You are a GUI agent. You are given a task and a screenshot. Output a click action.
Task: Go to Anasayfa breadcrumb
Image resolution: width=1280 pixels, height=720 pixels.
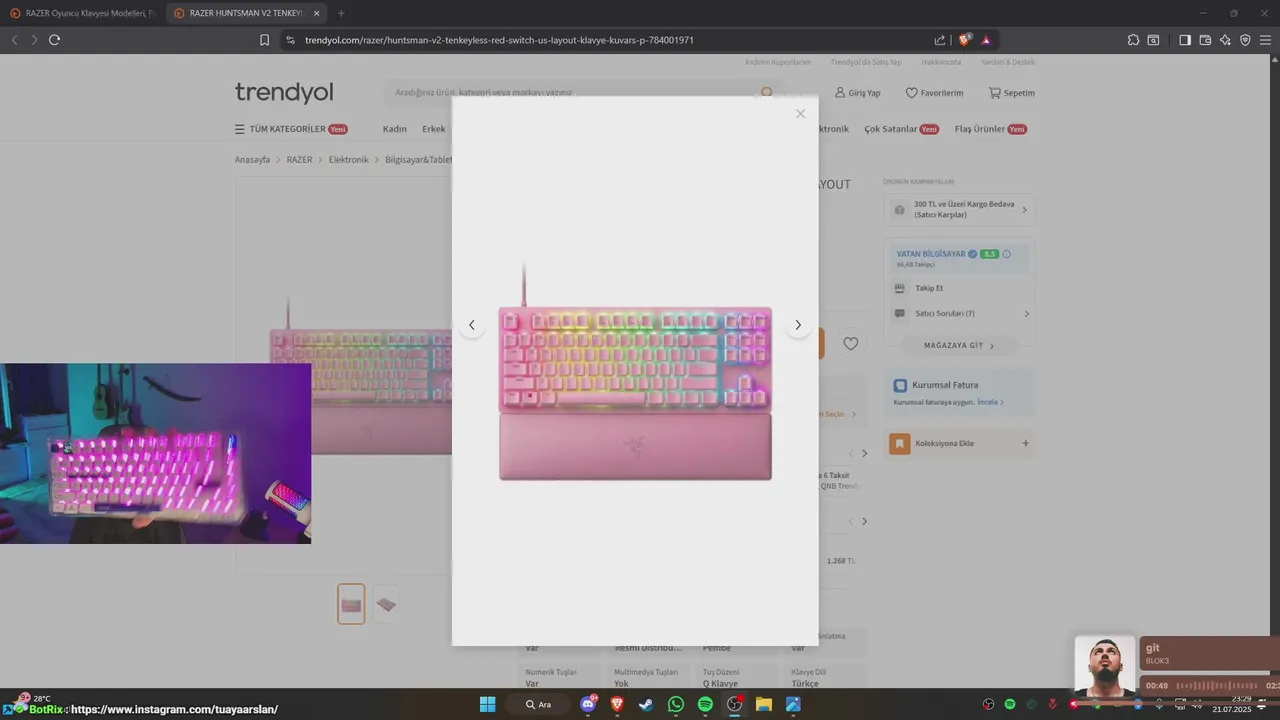click(x=252, y=160)
